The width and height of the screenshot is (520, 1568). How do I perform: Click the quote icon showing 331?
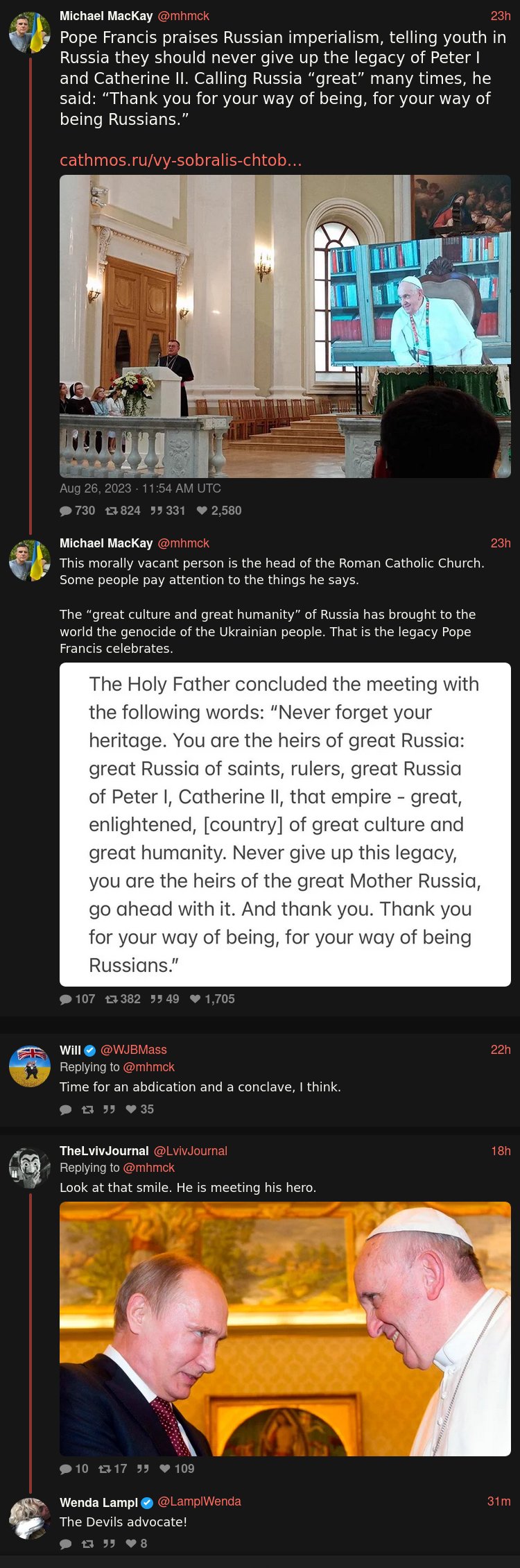pyautogui.click(x=157, y=511)
